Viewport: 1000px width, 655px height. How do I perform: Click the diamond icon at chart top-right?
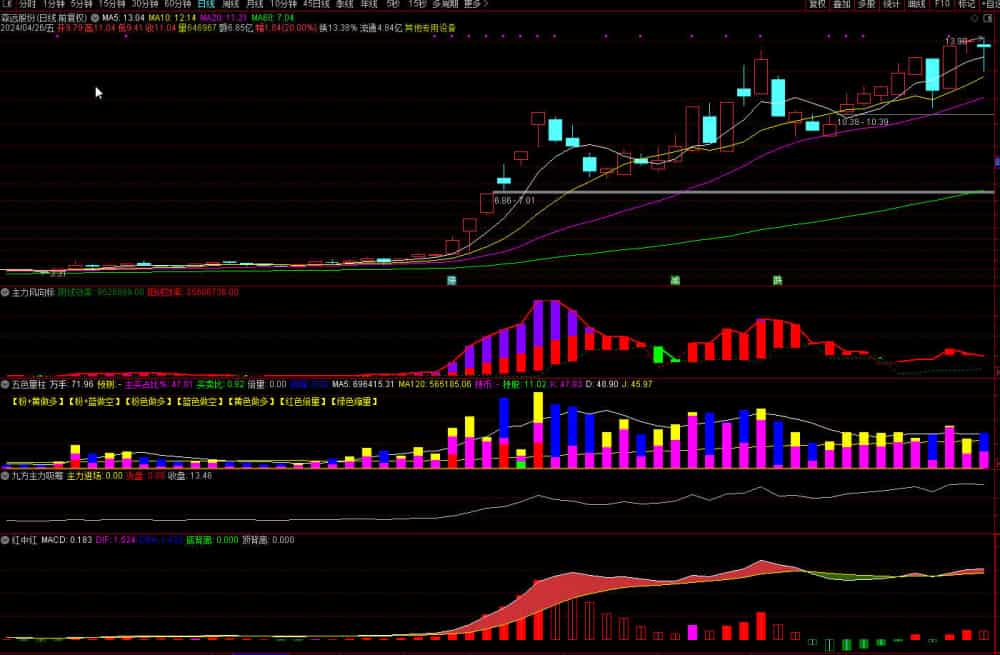coord(974,18)
